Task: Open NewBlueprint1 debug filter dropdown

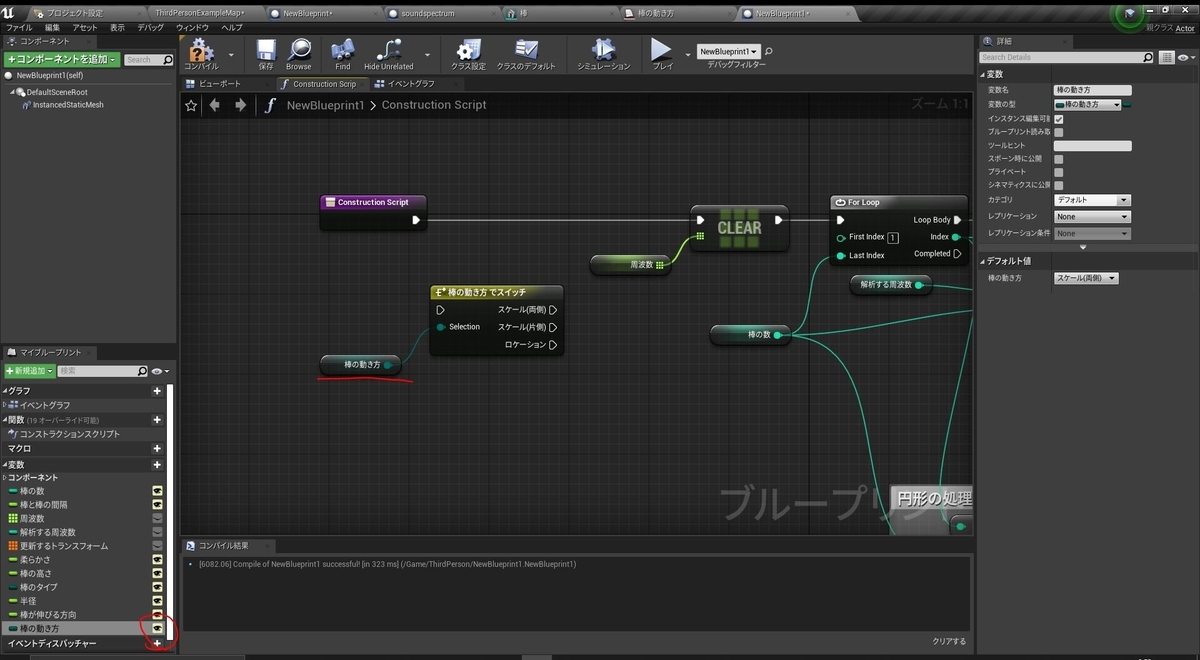Action: point(728,51)
